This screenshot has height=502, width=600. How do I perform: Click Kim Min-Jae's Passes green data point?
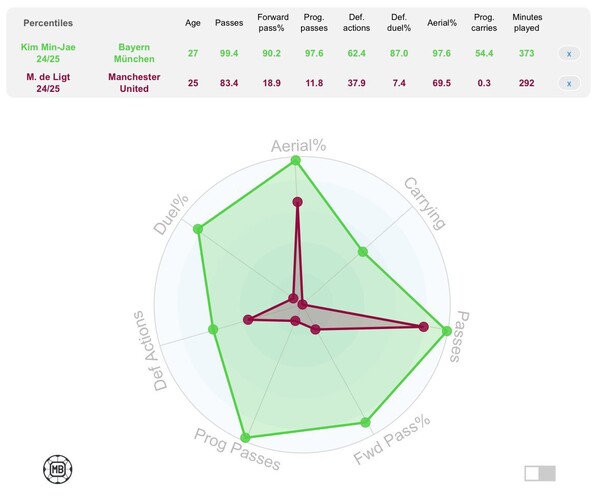pos(446,331)
